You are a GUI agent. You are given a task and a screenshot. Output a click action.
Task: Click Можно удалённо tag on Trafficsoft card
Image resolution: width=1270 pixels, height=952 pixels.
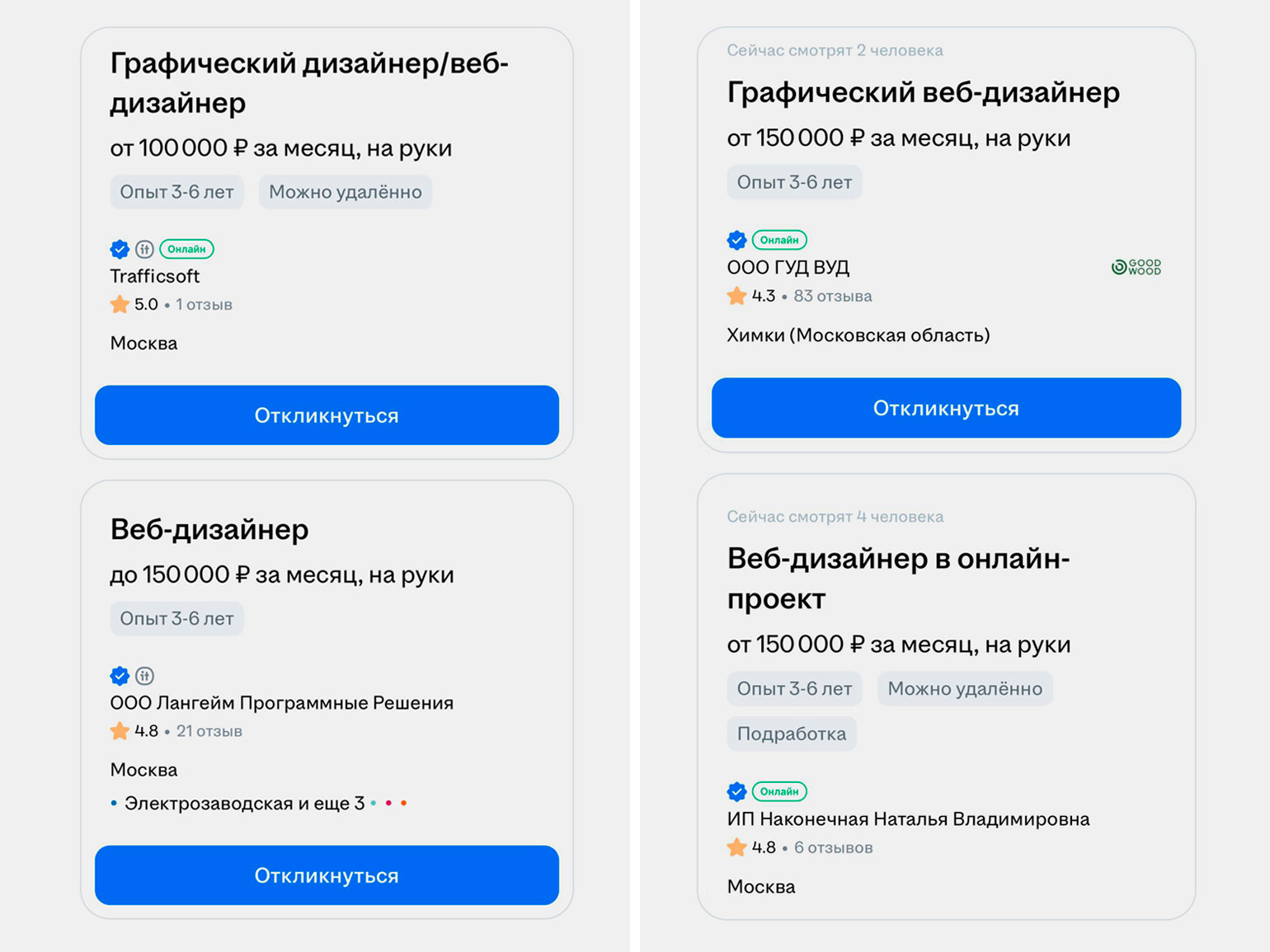(345, 192)
